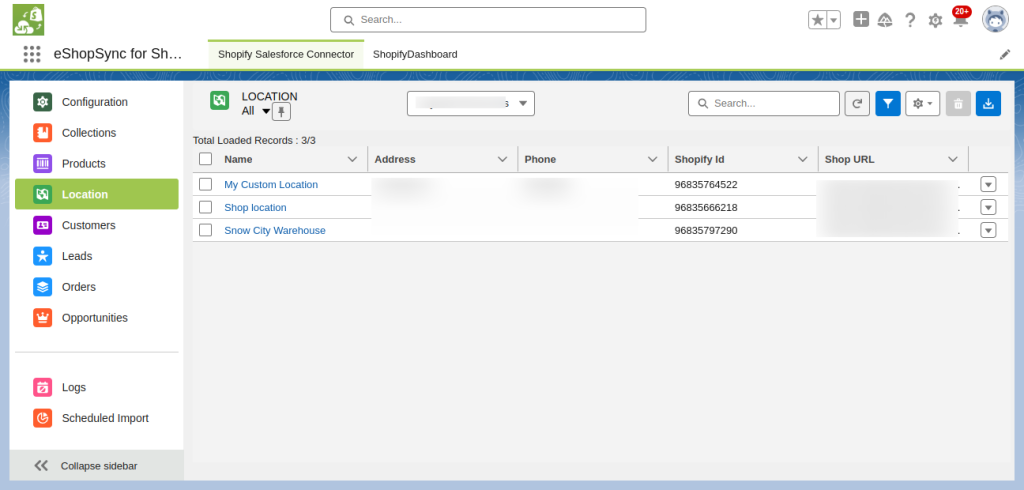Pin the current list view

(x=281, y=112)
